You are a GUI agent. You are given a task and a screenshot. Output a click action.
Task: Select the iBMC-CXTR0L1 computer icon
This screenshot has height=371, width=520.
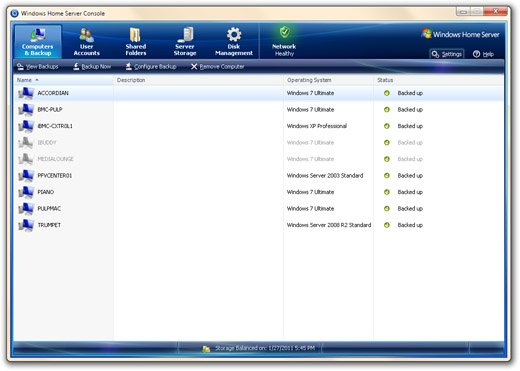point(26,126)
